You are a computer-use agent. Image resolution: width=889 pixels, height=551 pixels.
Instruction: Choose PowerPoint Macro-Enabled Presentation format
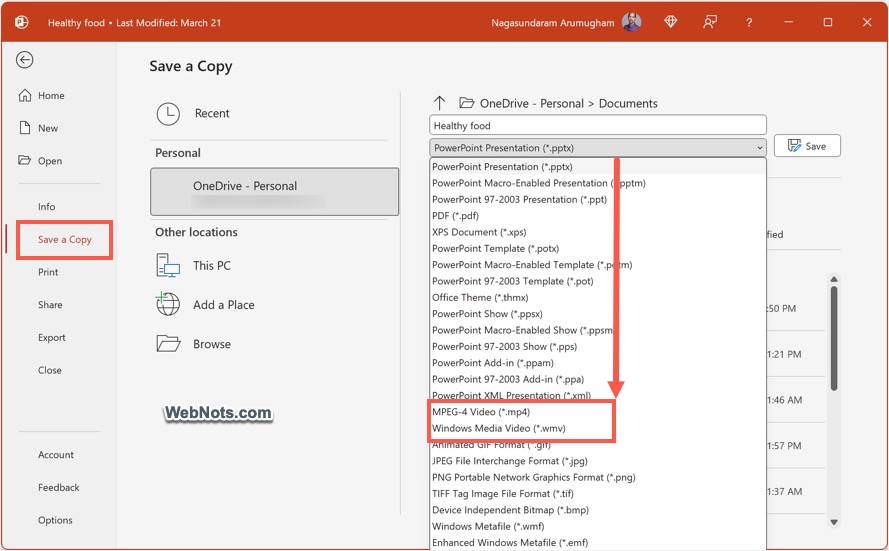pos(598,183)
